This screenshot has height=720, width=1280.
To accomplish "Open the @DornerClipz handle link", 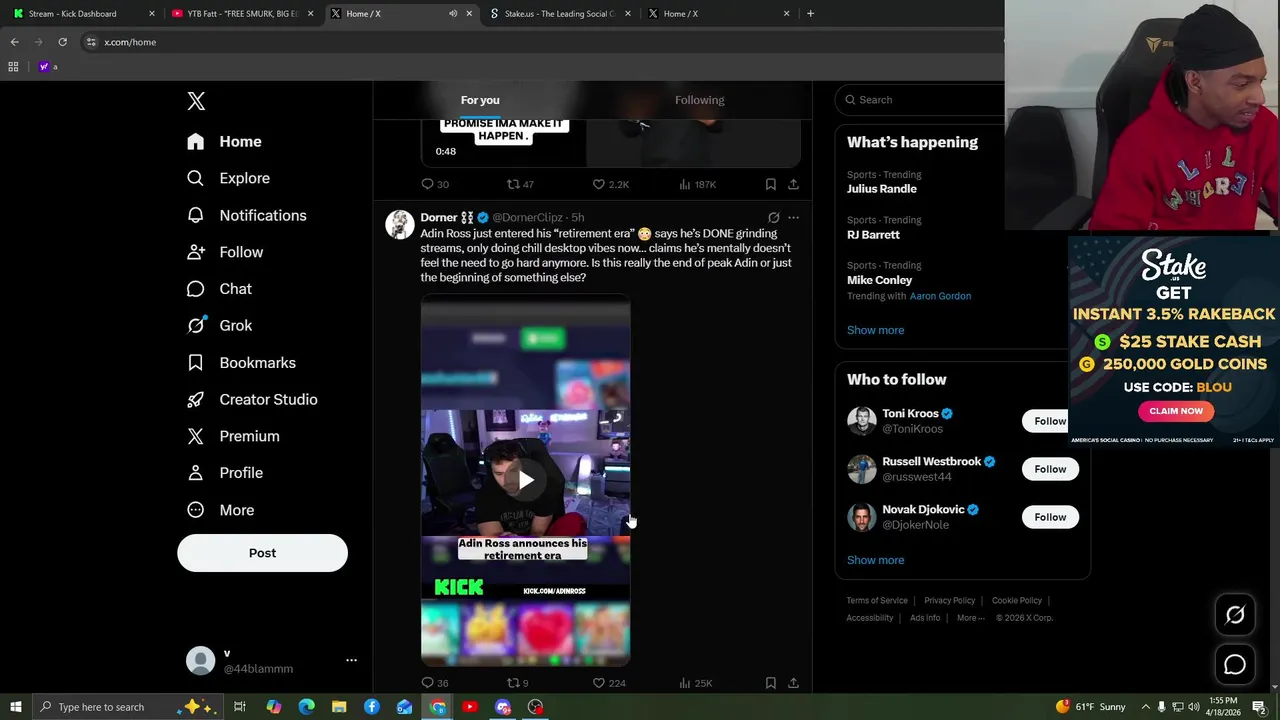I will pyautogui.click(x=527, y=217).
